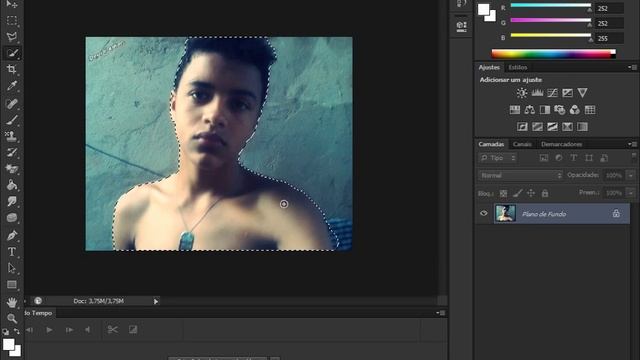Select the Eyedropper tool
Image resolution: width=640 pixels, height=360 pixels.
click(x=12, y=86)
